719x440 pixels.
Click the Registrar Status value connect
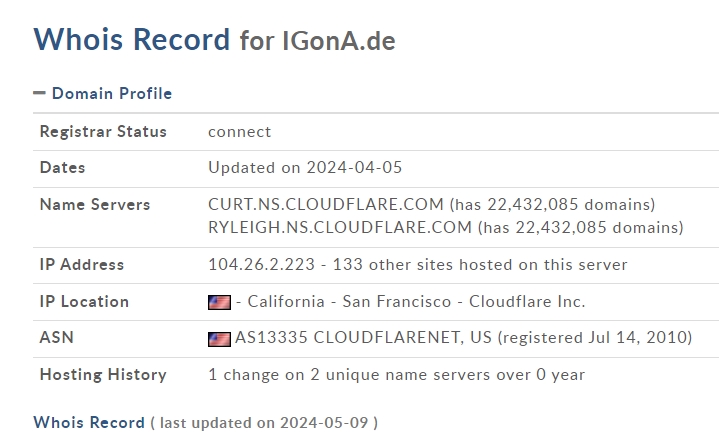coord(239,132)
